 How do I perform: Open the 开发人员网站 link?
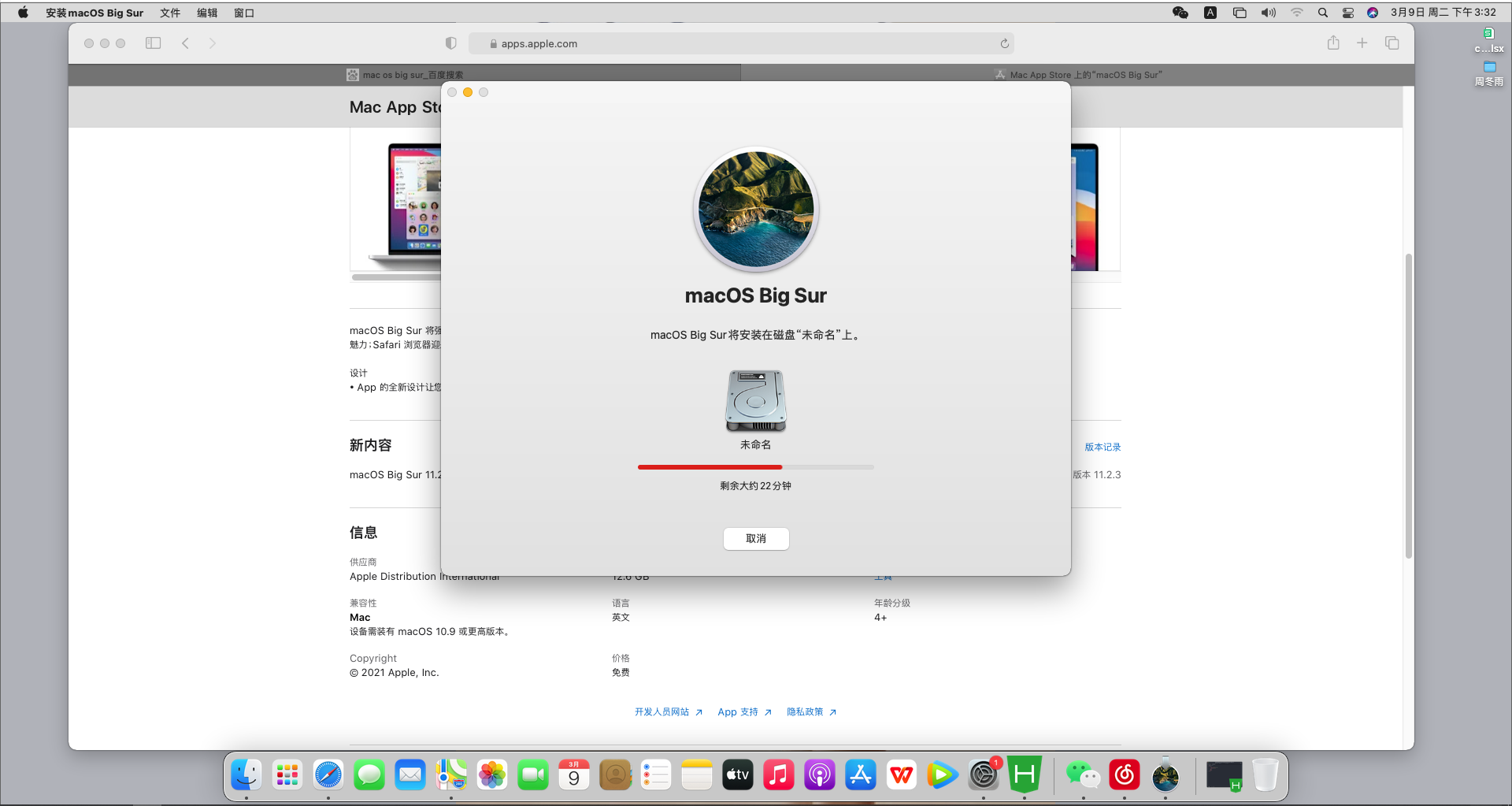click(668, 711)
